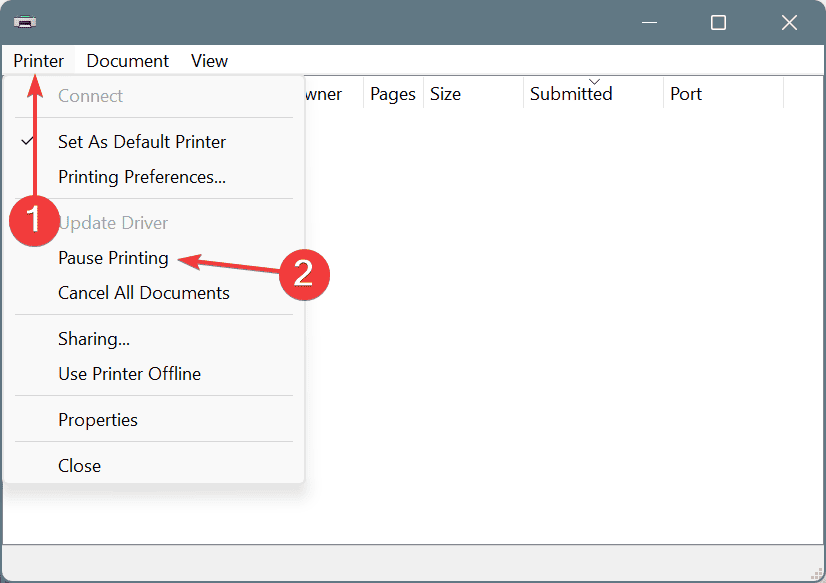Open the View menu
Viewport: 826px width, 583px height.
point(209,61)
